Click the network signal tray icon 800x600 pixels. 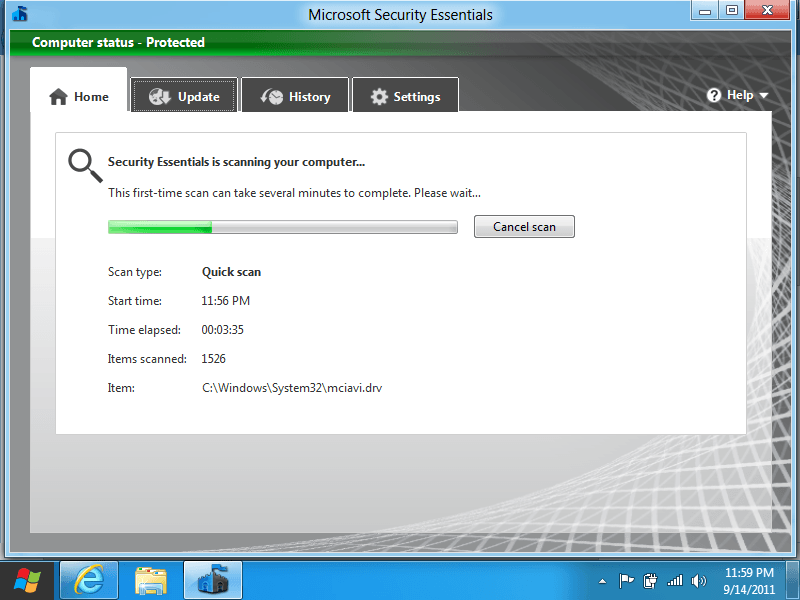tap(675, 580)
